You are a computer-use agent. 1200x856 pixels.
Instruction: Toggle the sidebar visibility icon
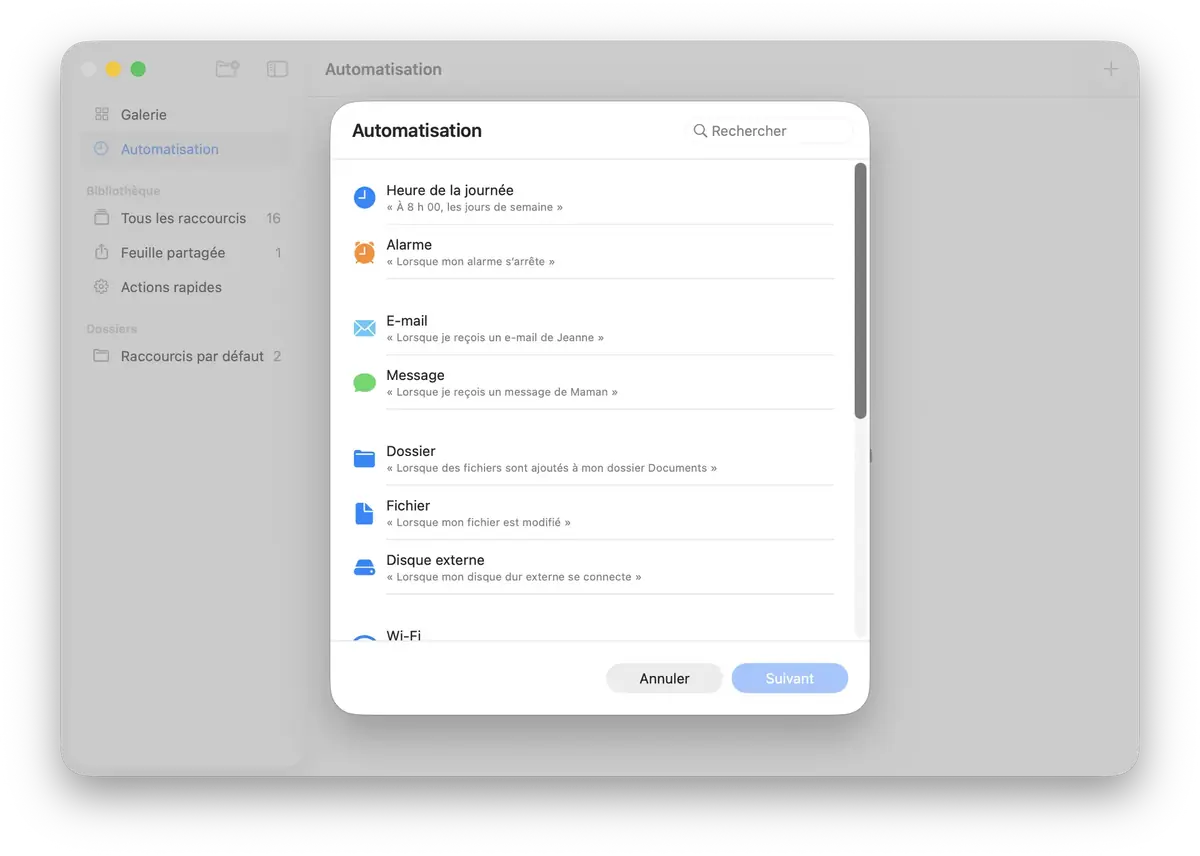pos(277,69)
